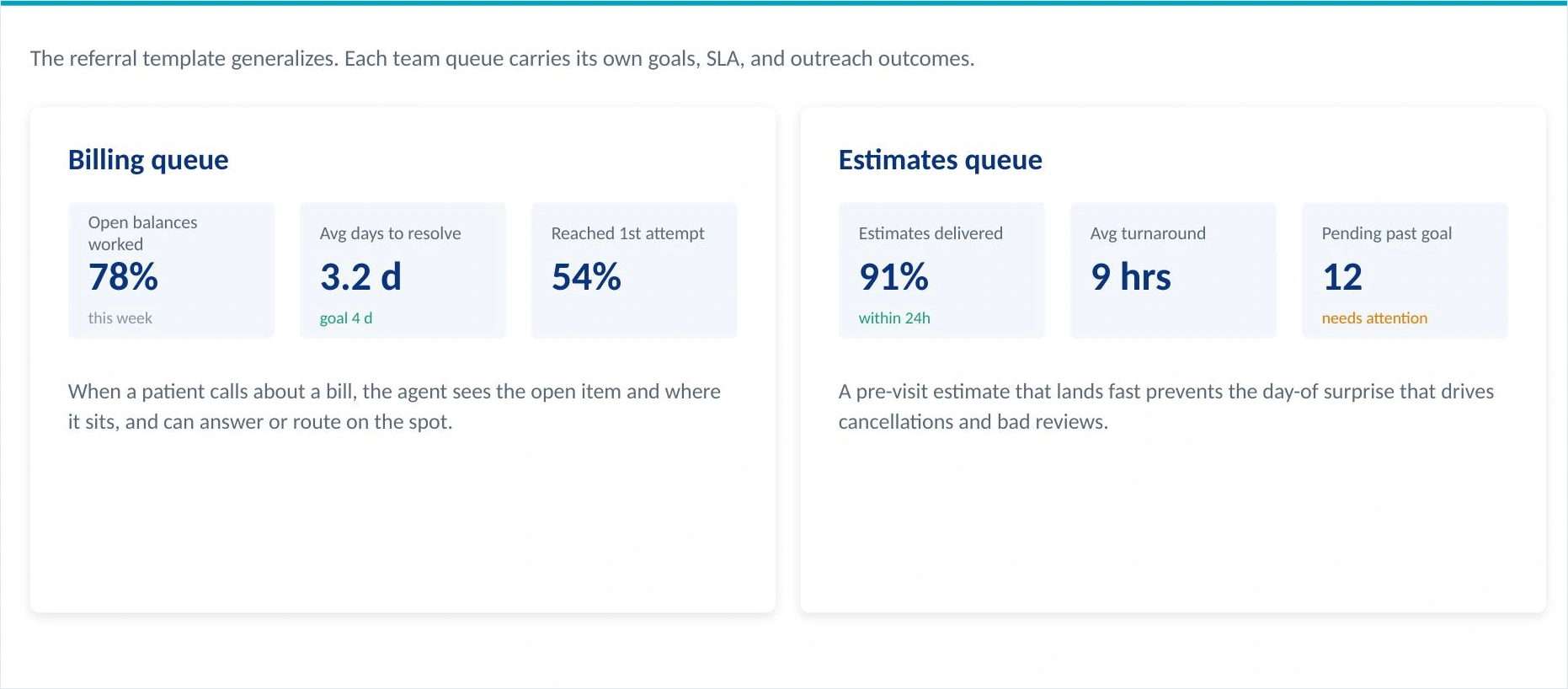Click the Estimates queue description paragraph
This screenshot has width=1568, height=689.
tap(1166, 407)
